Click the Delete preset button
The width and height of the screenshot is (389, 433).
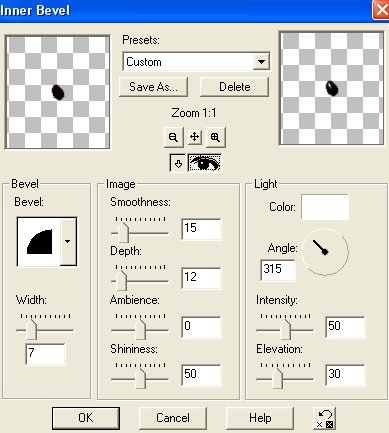coord(234,87)
